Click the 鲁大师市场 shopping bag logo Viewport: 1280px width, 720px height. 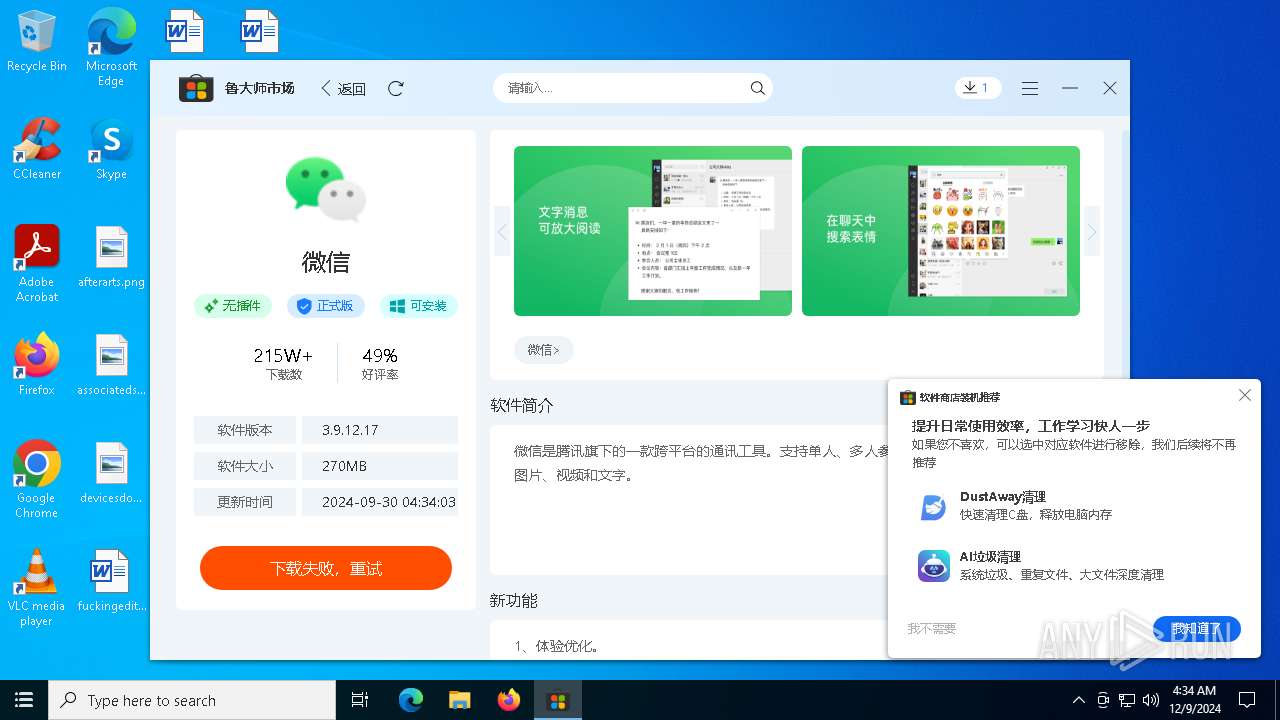196,88
